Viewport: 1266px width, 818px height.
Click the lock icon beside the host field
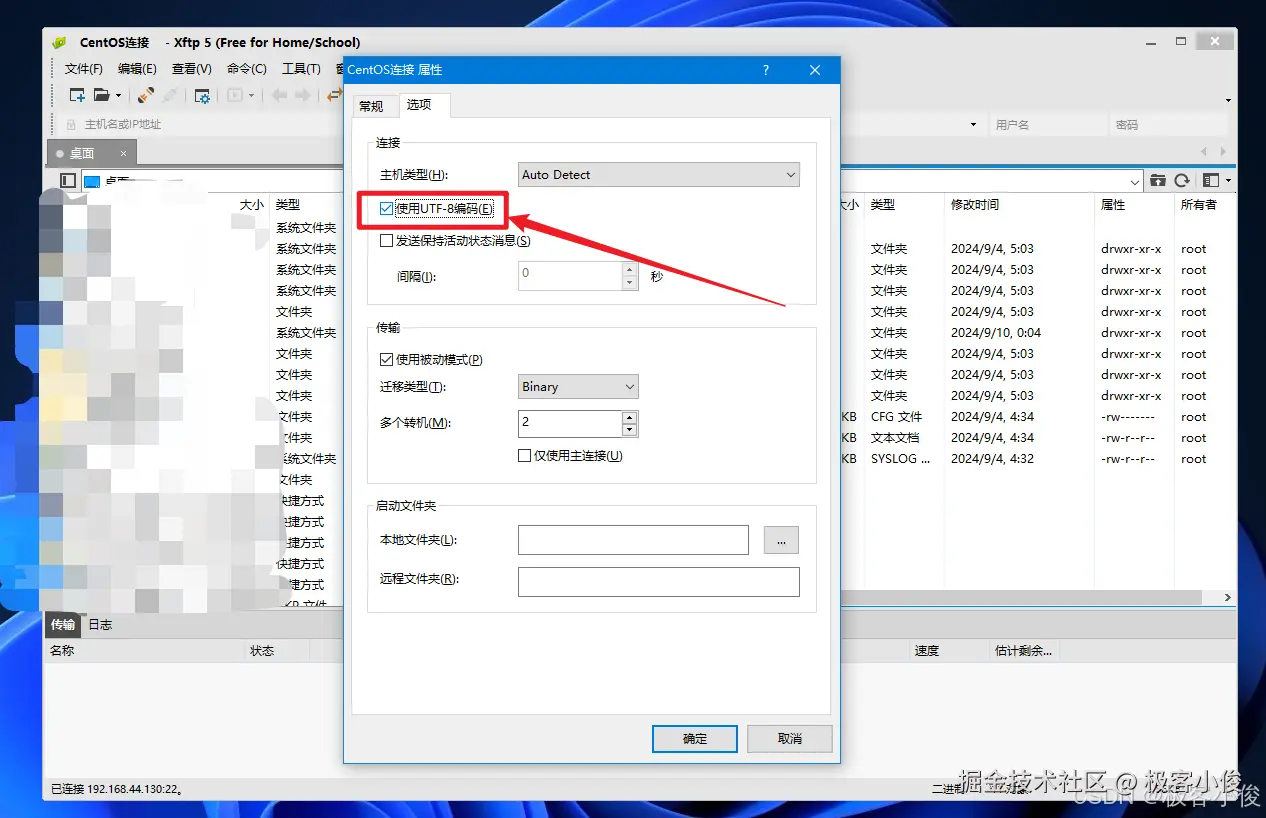click(x=71, y=125)
